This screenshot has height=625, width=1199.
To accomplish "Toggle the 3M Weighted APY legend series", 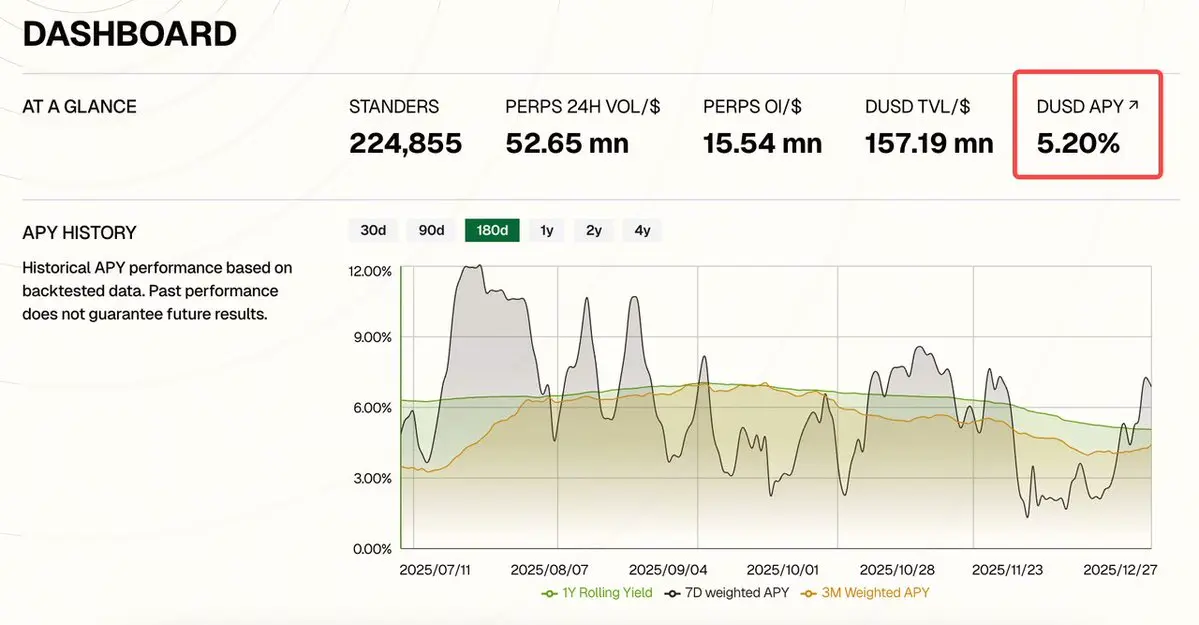I will (865, 593).
